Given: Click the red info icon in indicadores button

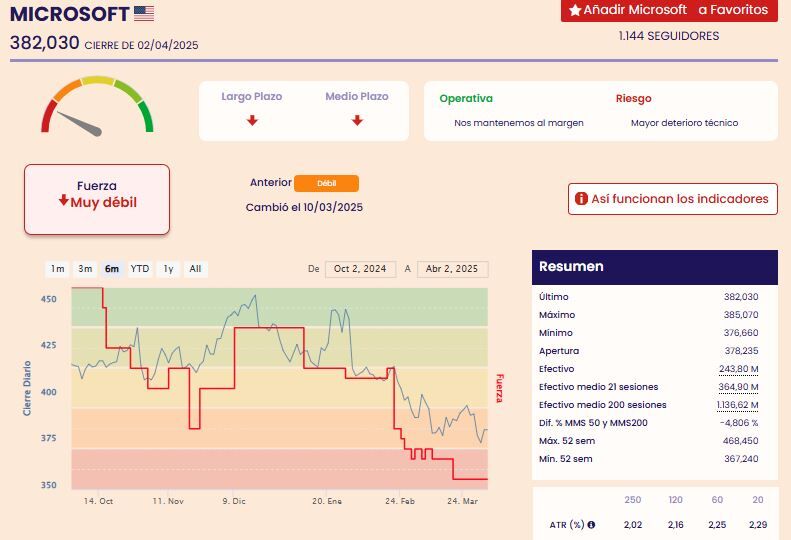Looking at the screenshot, I should [581, 198].
